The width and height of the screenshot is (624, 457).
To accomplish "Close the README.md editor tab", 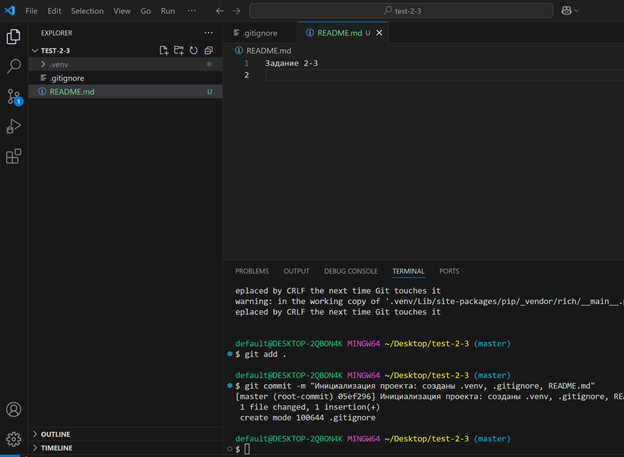I will click(379, 33).
